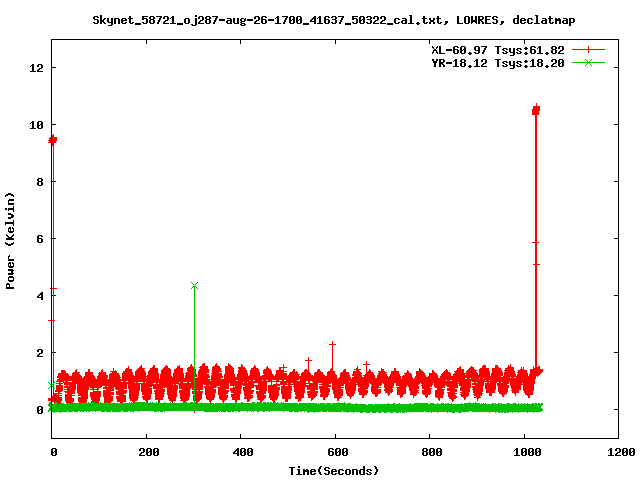Viewport: 640px width, 480px height.
Task: Select the YR-18.12 Tsys:18.20 legend label
Action: pos(498,63)
